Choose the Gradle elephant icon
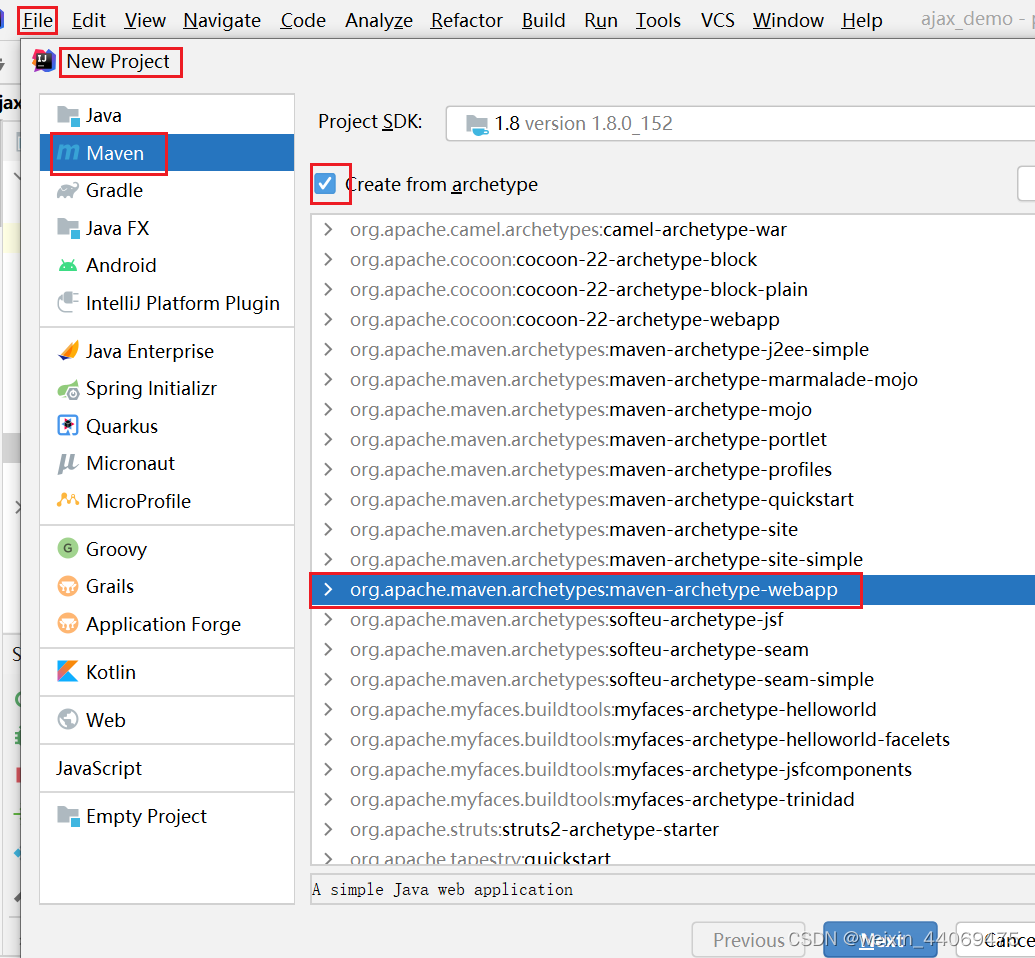Screen dimensions: 1035x958 pos(68,190)
